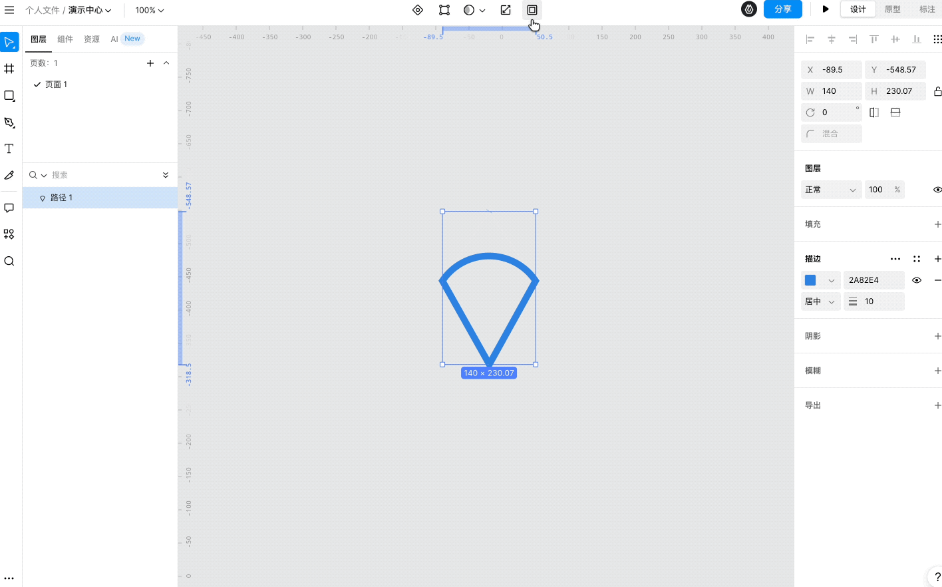Select the Text tool
This screenshot has height=587, width=942.
coord(9,148)
